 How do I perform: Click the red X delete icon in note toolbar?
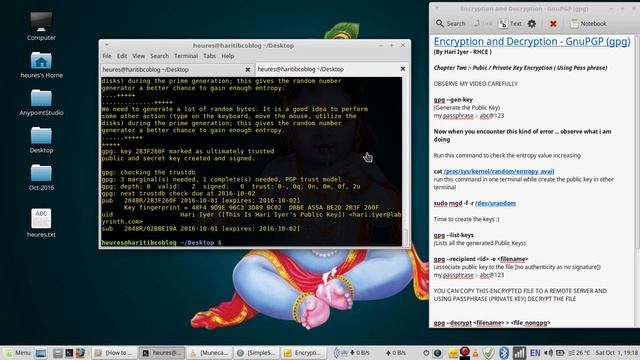click(553, 24)
